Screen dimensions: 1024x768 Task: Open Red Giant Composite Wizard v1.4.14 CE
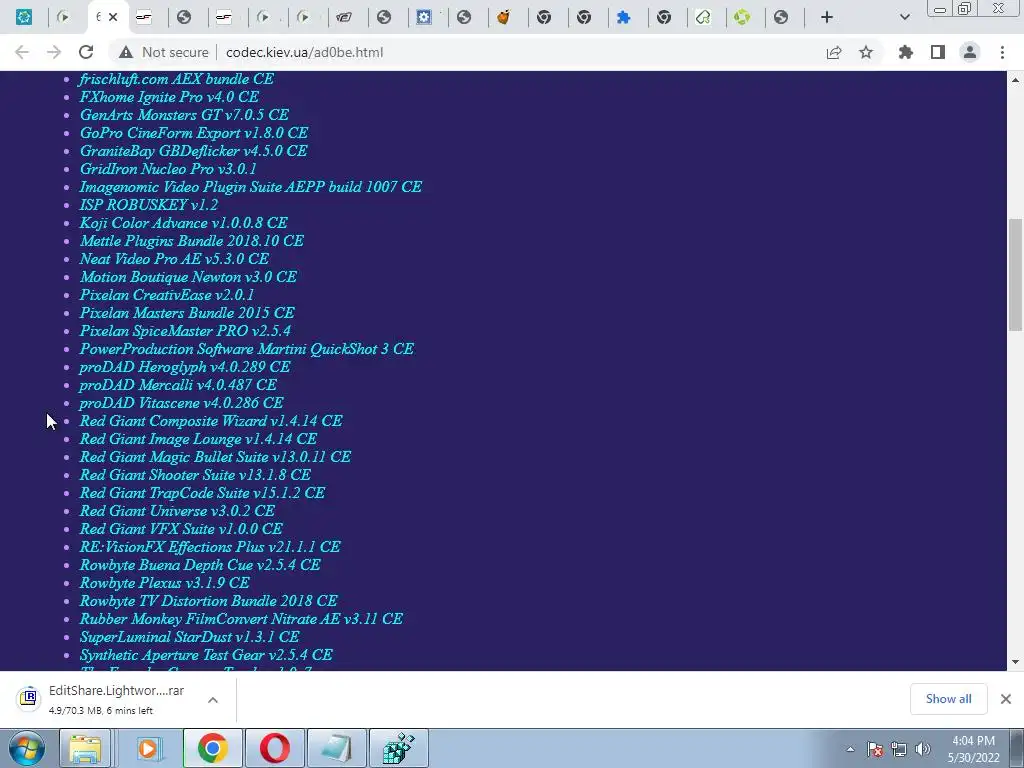coord(211,421)
